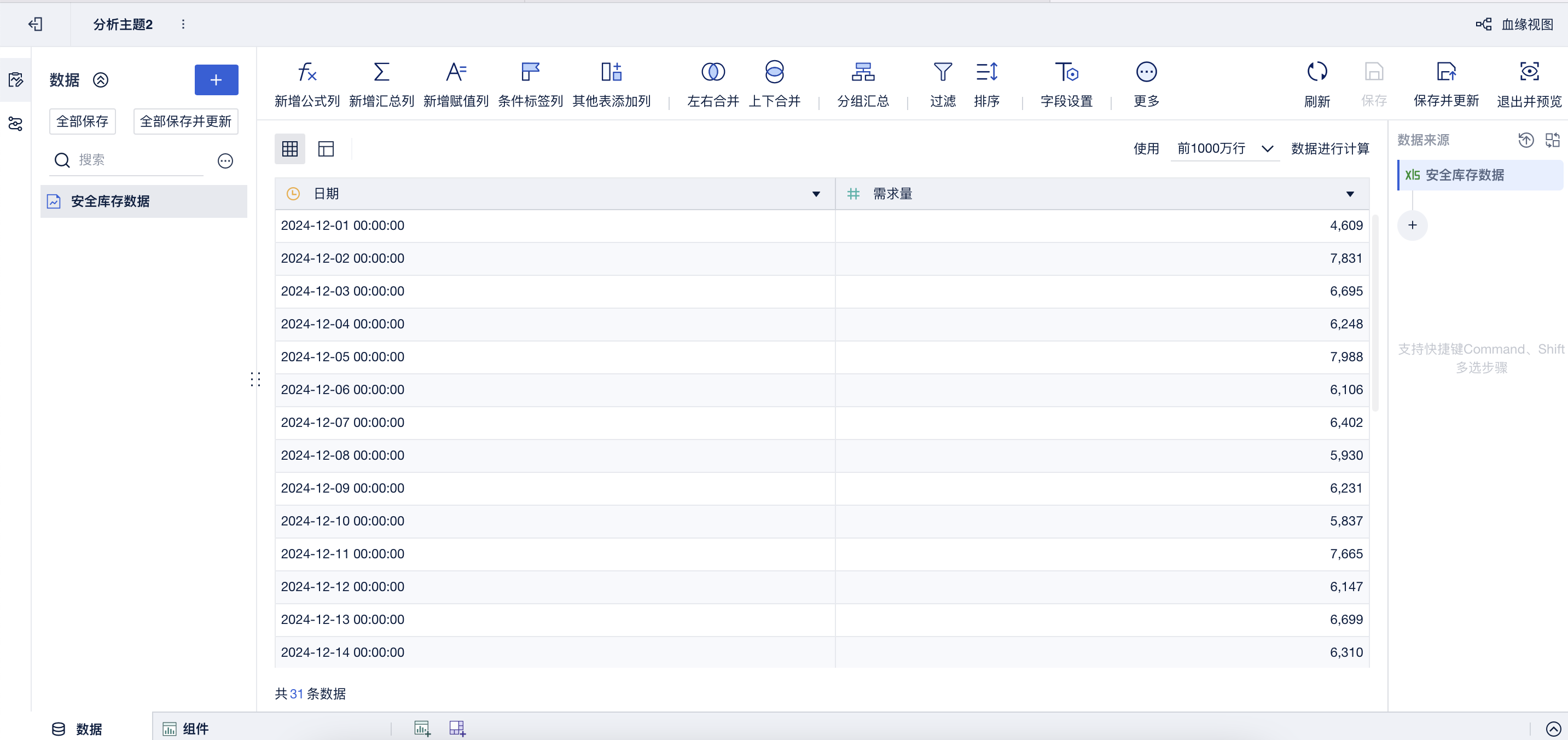Switch to the structure layout view
Image resolution: width=1568 pixels, height=740 pixels.
[x=326, y=149]
